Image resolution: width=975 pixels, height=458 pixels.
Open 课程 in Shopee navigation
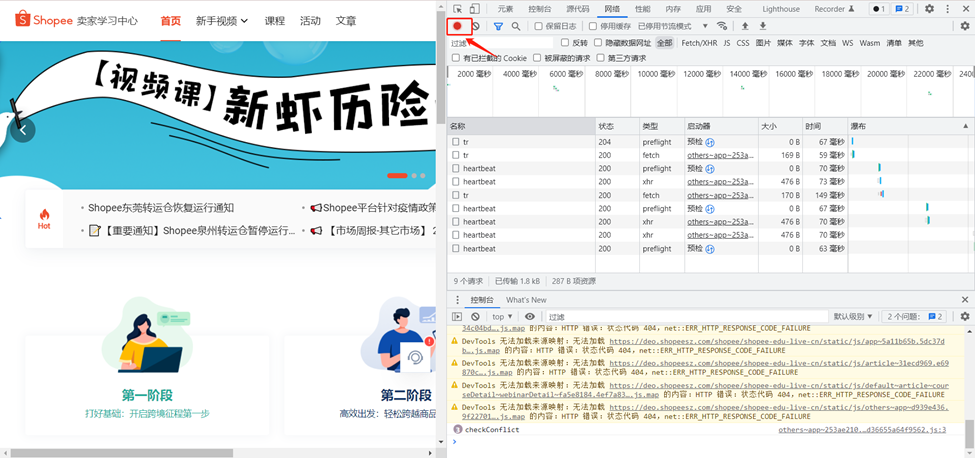point(274,21)
